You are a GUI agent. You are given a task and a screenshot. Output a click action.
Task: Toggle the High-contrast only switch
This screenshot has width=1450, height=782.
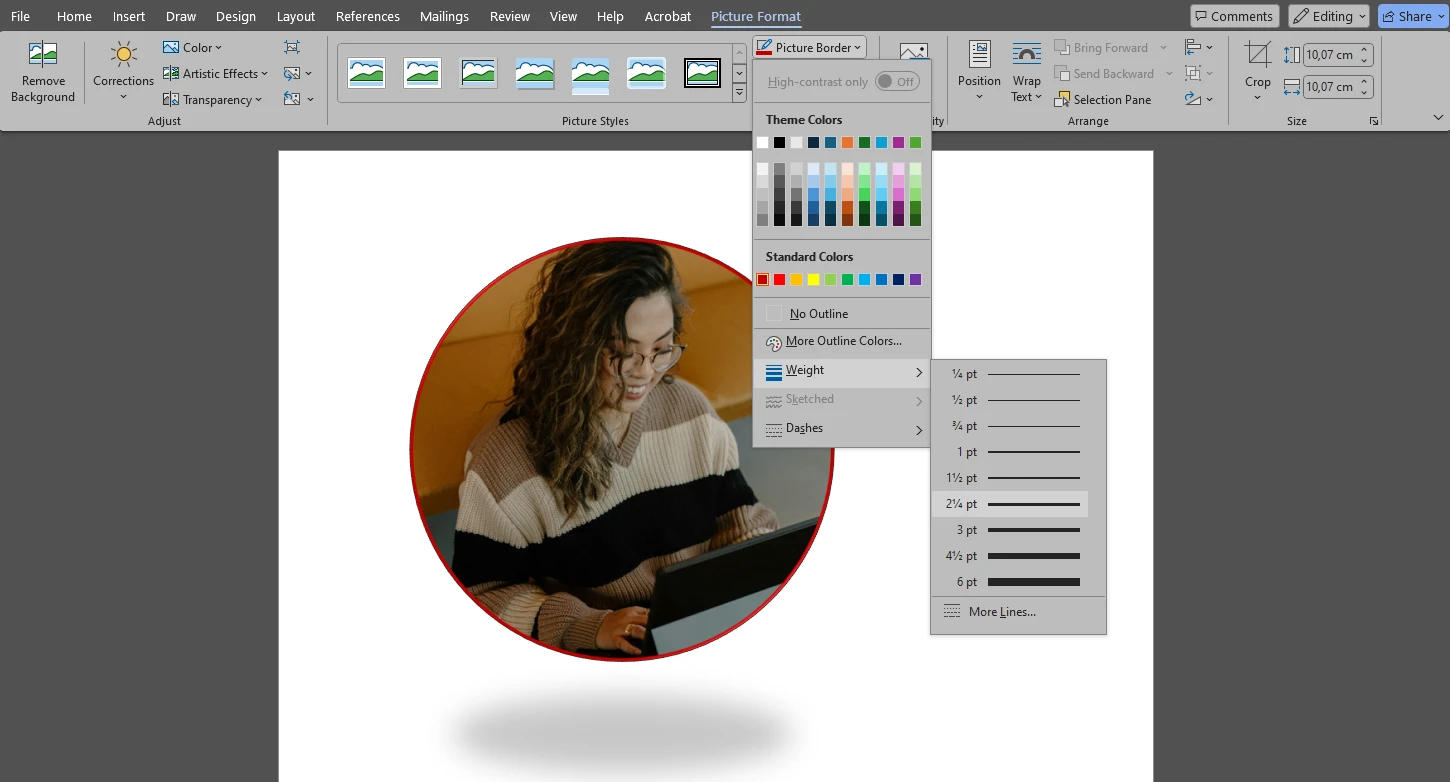tap(896, 82)
